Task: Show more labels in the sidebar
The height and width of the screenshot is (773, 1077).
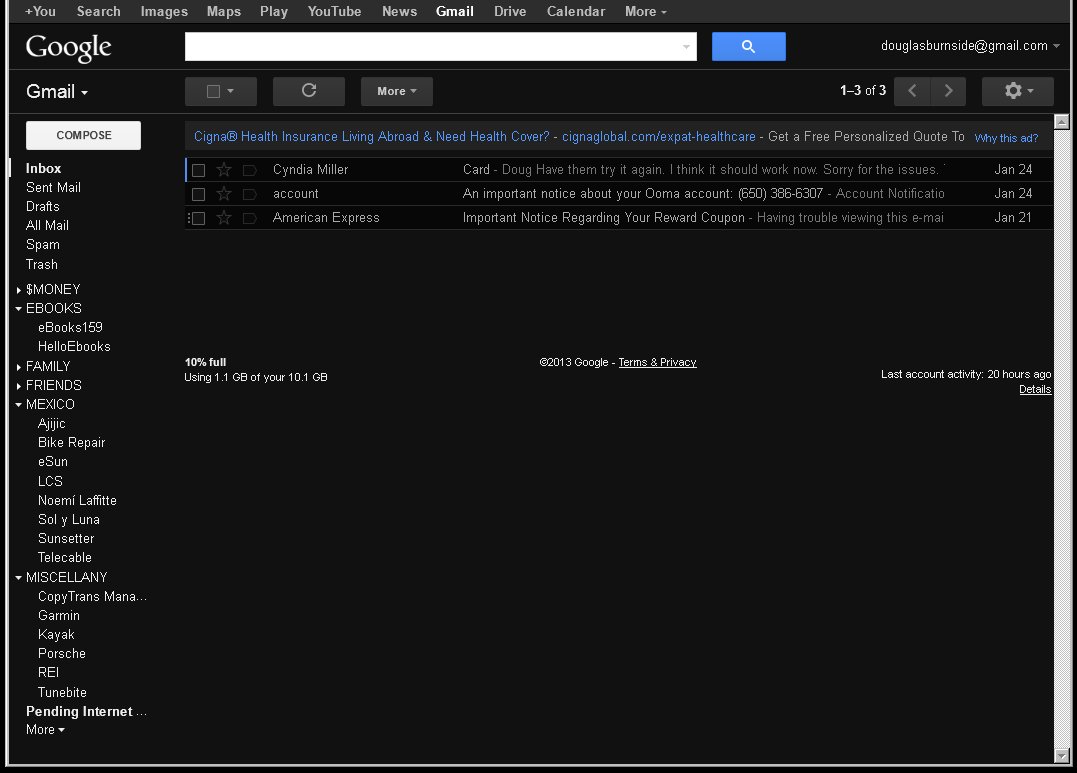Action: (x=45, y=730)
